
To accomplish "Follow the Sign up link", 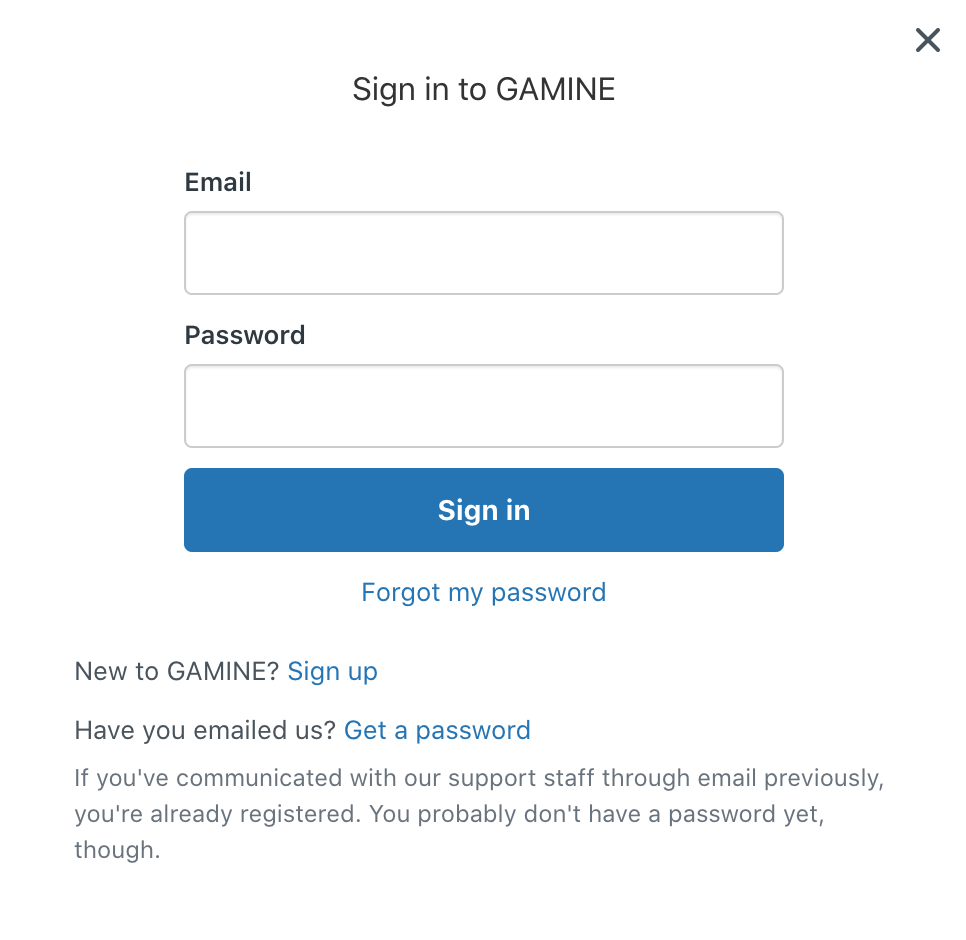I will tap(332, 671).
